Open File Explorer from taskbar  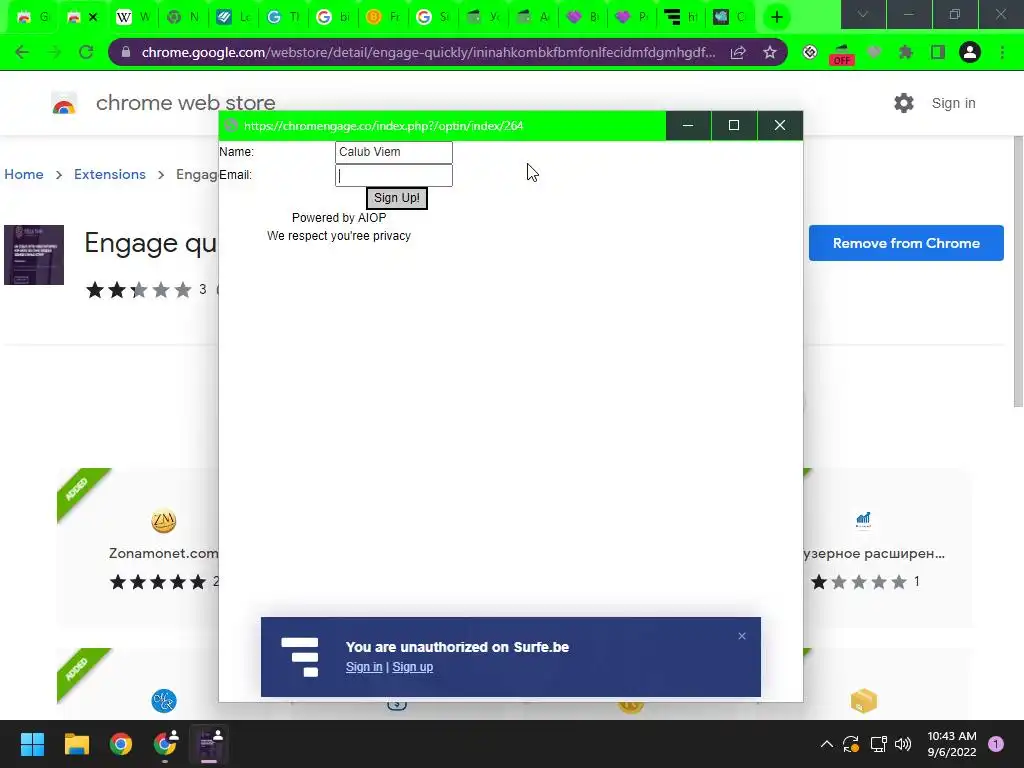pyautogui.click(x=76, y=744)
